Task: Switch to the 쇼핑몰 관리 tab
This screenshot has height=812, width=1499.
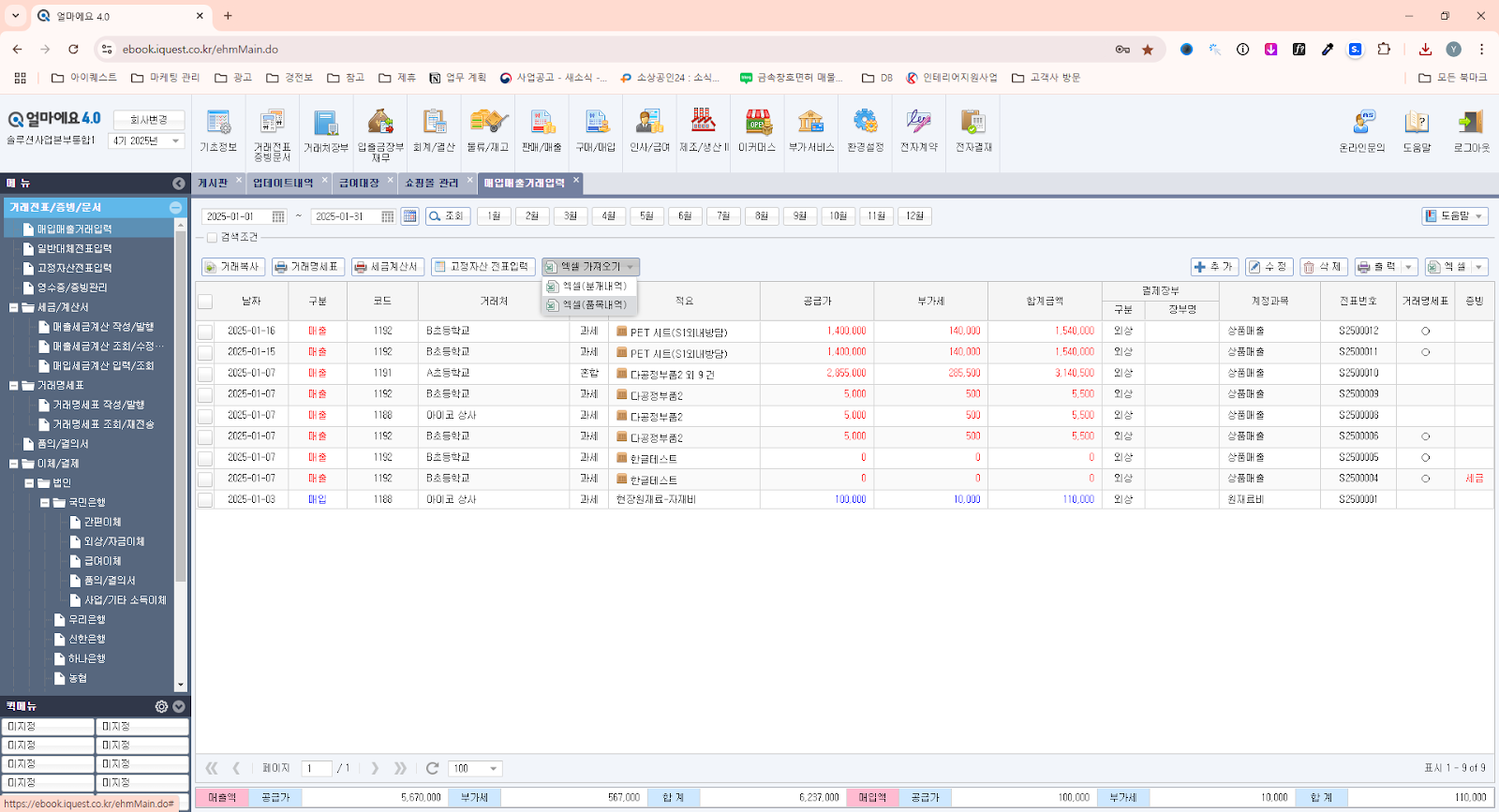Action: [432, 184]
